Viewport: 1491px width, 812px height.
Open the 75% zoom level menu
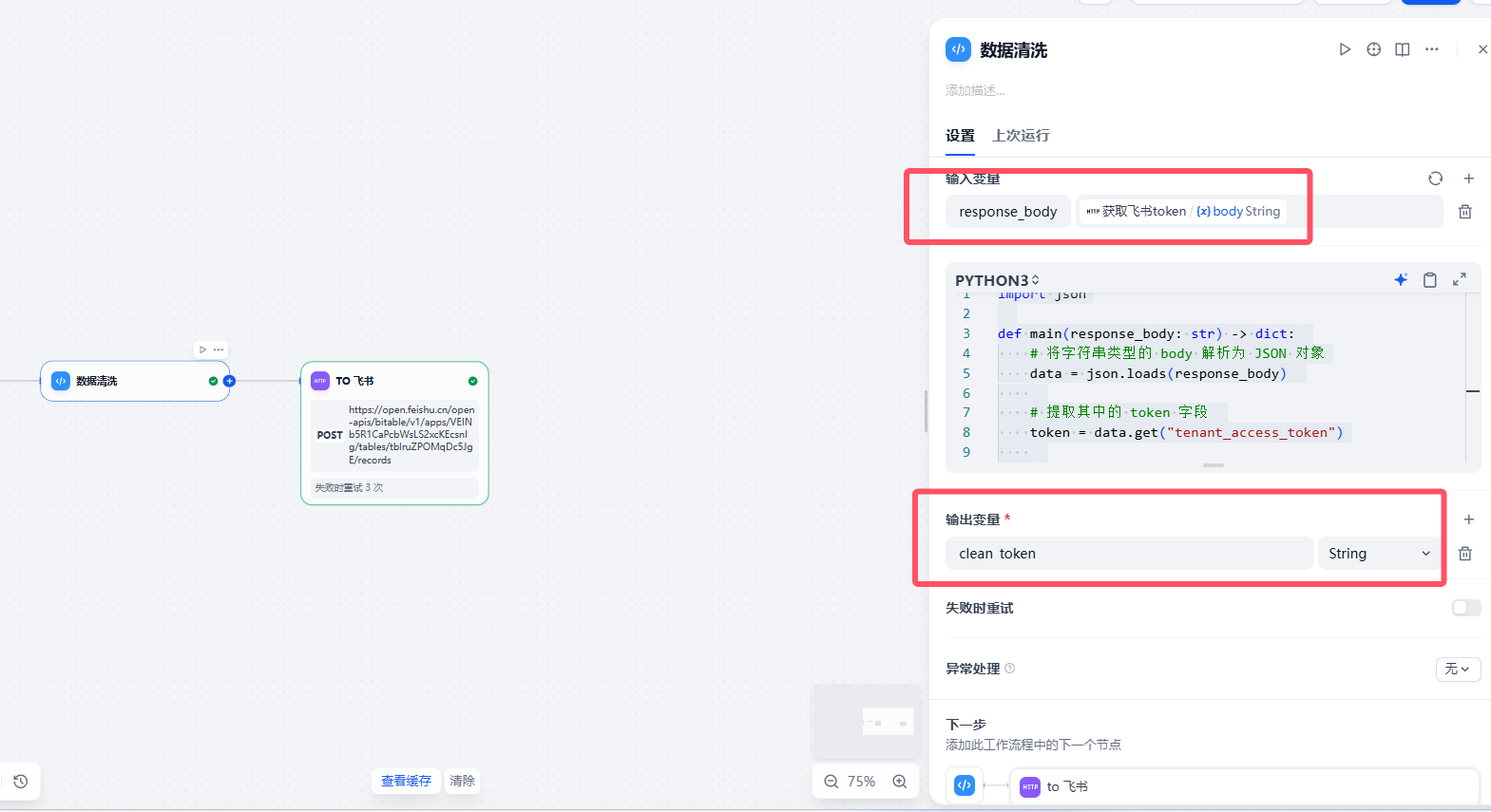(x=862, y=782)
